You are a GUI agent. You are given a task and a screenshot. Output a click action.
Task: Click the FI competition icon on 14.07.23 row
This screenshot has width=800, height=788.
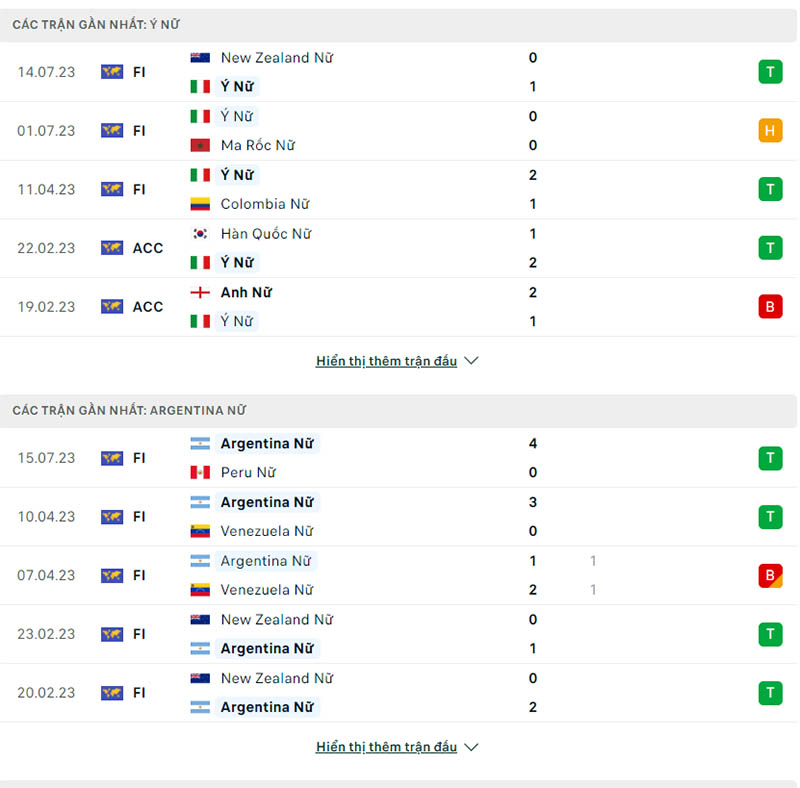pos(110,72)
